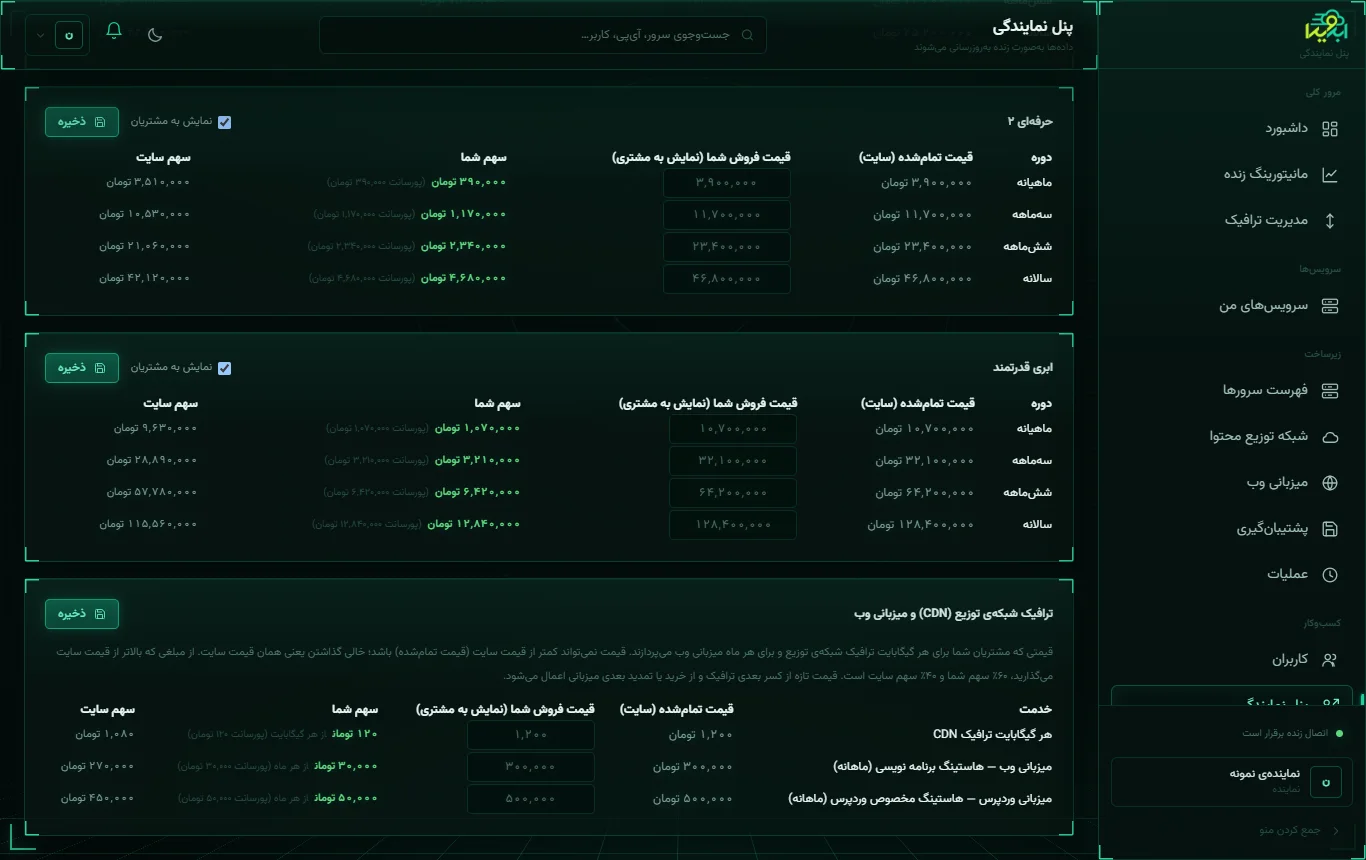Image resolution: width=1366 pixels, height=860 pixels.
Task: Click عملیات clock icon
Action: point(1329,575)
